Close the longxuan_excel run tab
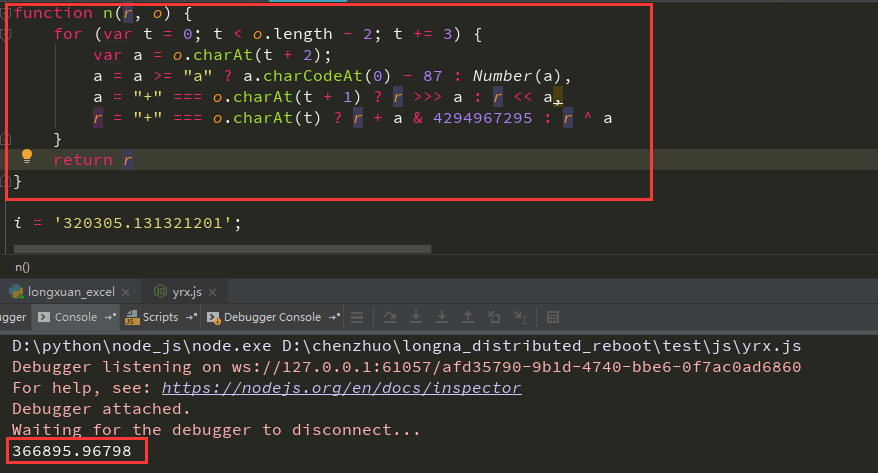Viewport: 878px width, 473px height. 126,292
